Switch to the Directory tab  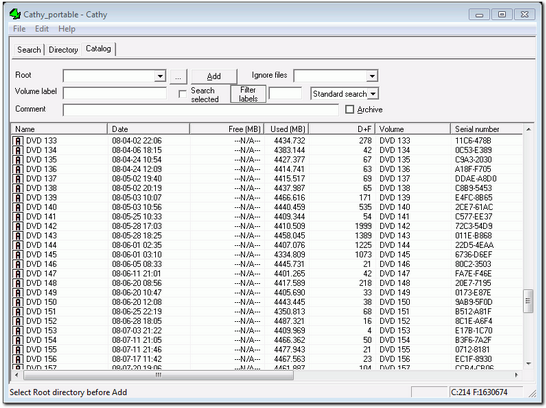click(63, 50)
